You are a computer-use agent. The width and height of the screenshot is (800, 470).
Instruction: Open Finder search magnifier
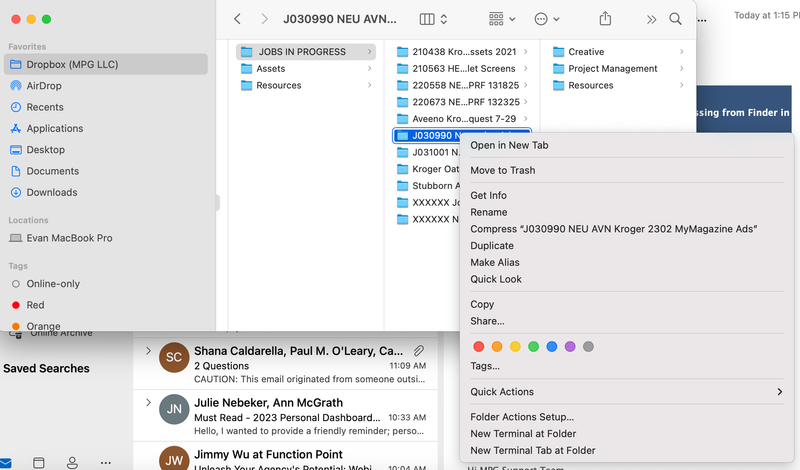675,19
